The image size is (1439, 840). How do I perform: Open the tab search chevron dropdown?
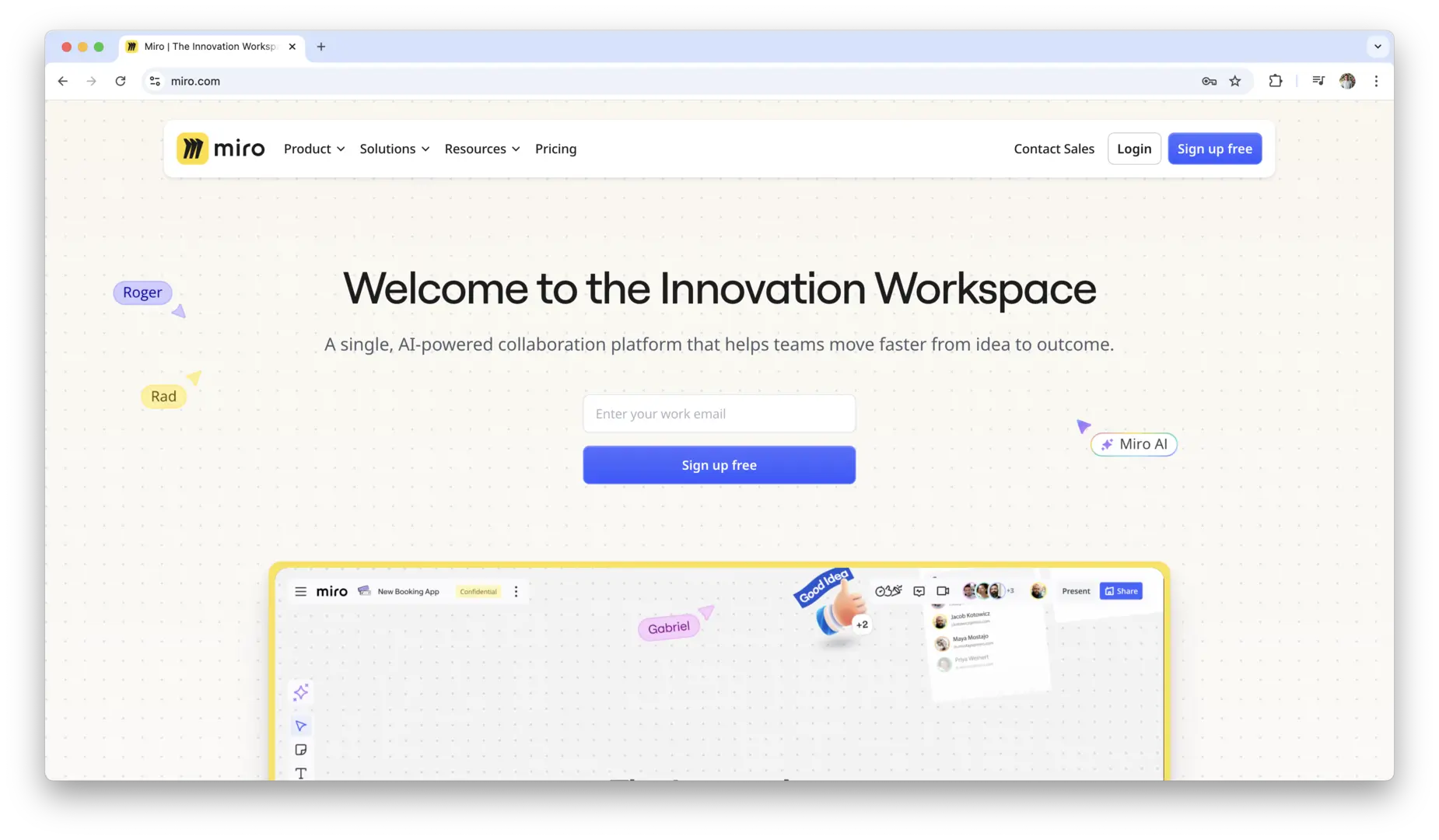[x=1378, y=47]
